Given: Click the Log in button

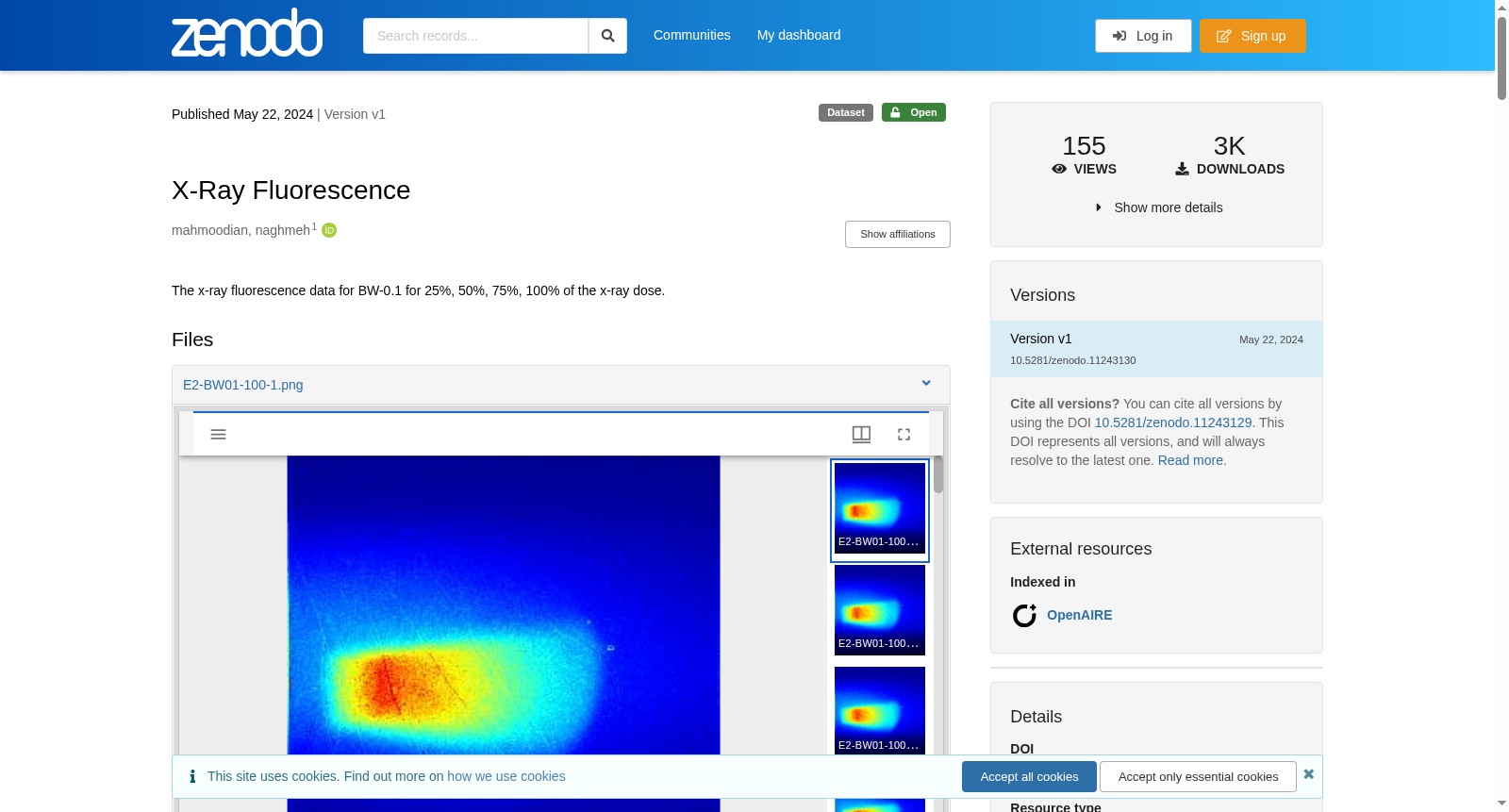Looking at the screenshot, I should click(x=1143, y=36).
